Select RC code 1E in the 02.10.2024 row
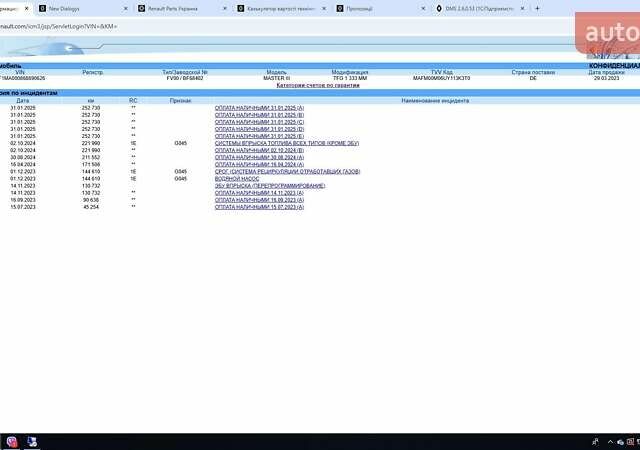Image resolution: width=640 pixels, height=450 pixels. tap(133, 143)
